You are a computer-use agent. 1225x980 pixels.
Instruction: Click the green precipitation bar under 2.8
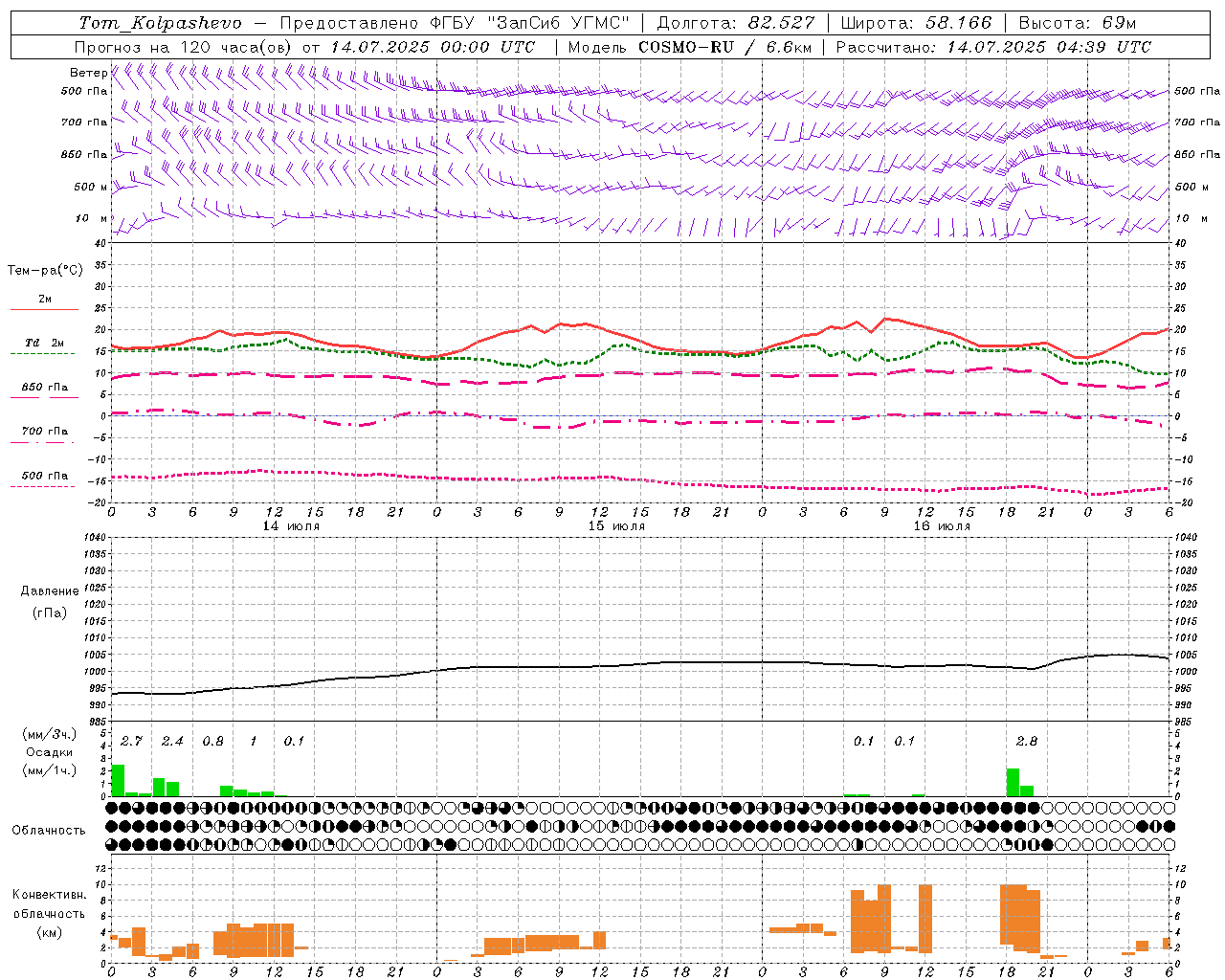point(1013,782)
